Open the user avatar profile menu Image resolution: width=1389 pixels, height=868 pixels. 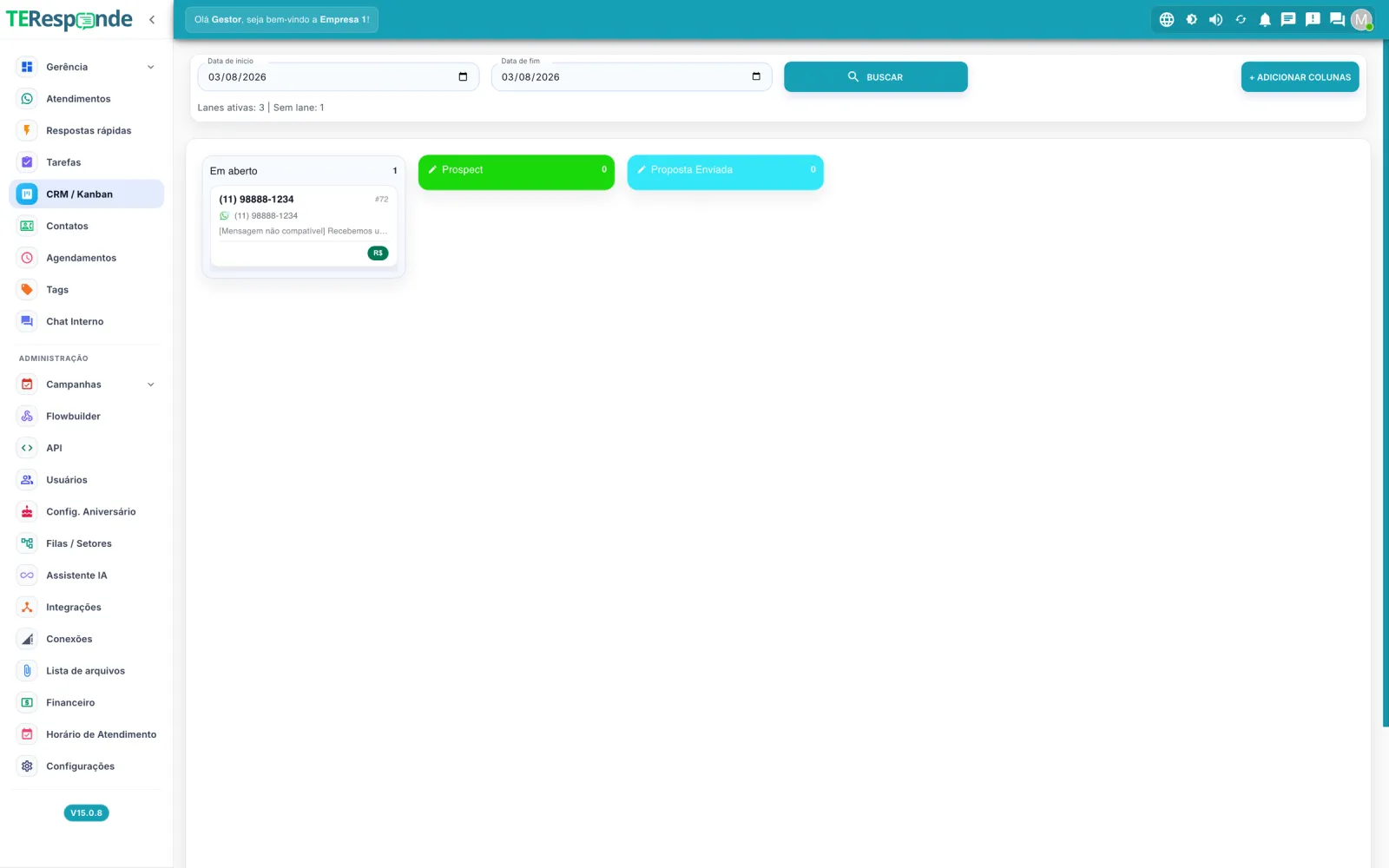tap(1361, 19)
